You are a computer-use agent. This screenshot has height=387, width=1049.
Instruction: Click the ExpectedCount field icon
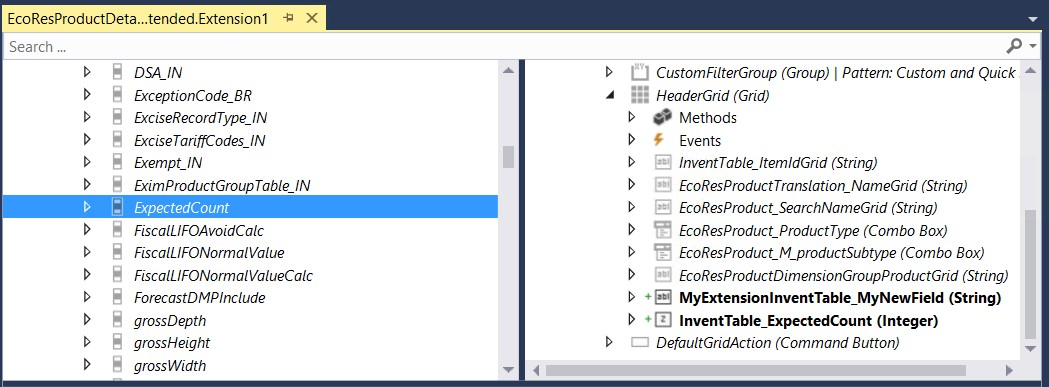[x=118, y=208]
